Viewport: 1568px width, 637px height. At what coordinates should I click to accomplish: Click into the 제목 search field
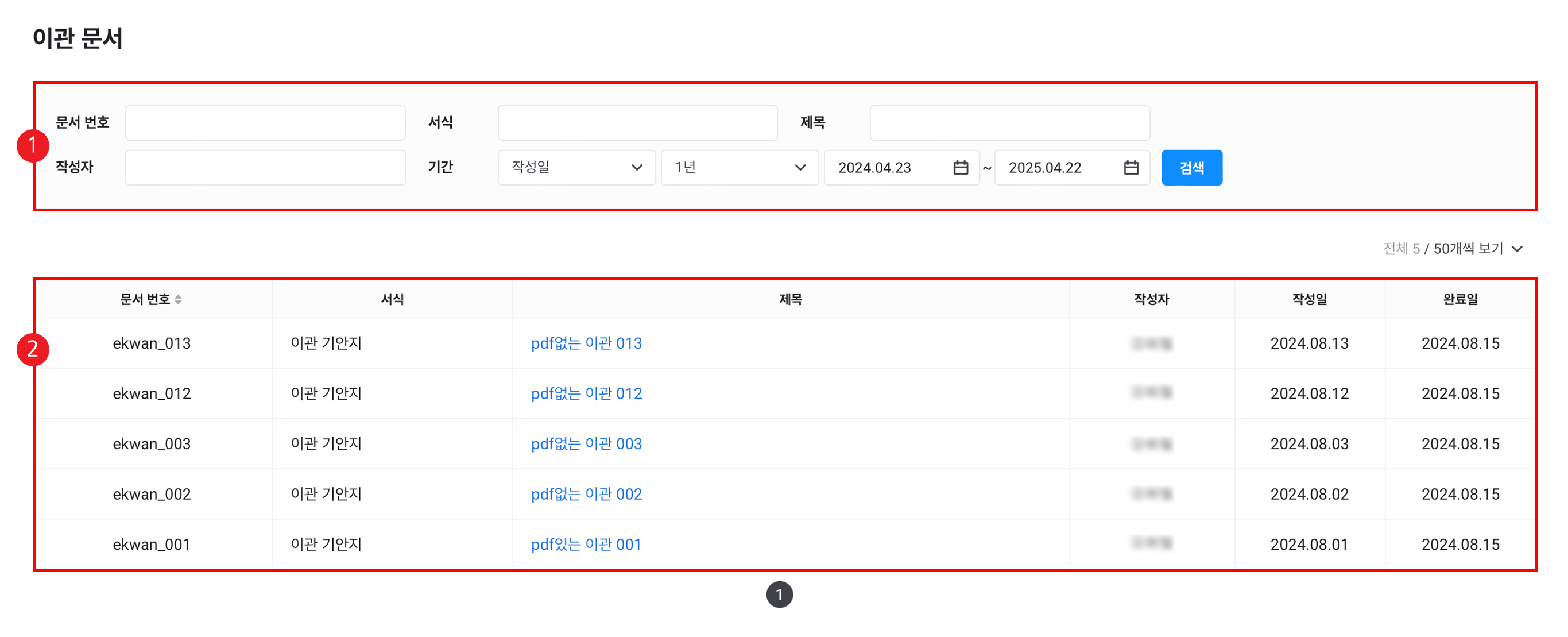click(1009, 122)
